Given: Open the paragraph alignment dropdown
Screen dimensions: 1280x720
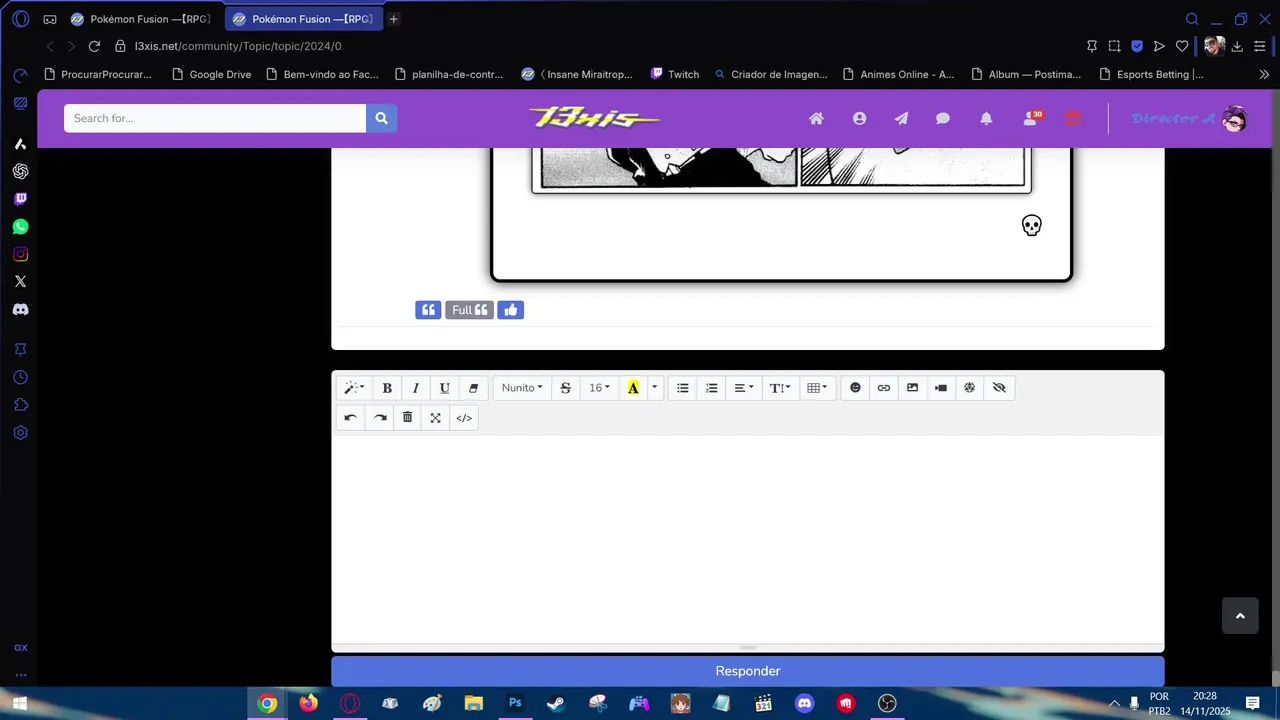Looking at the screenshot, I should [744, 388].
